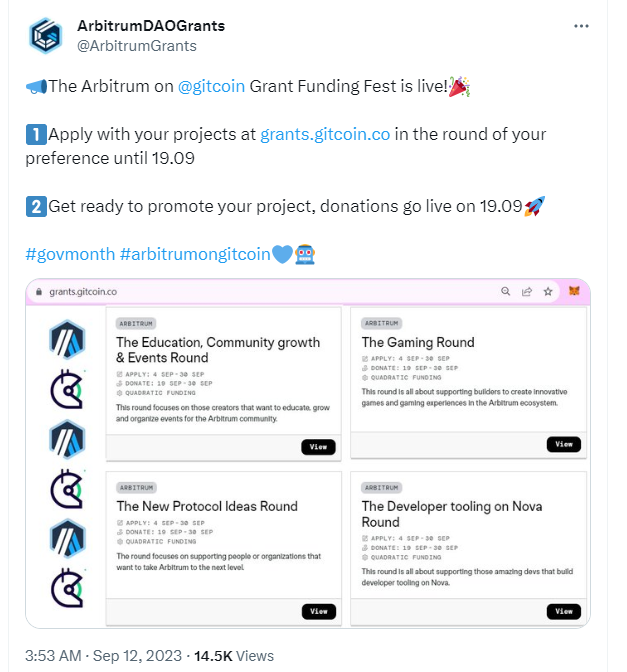Click the @ArbitrumGrants handle
Screen dimensions: 627x672
136,45
